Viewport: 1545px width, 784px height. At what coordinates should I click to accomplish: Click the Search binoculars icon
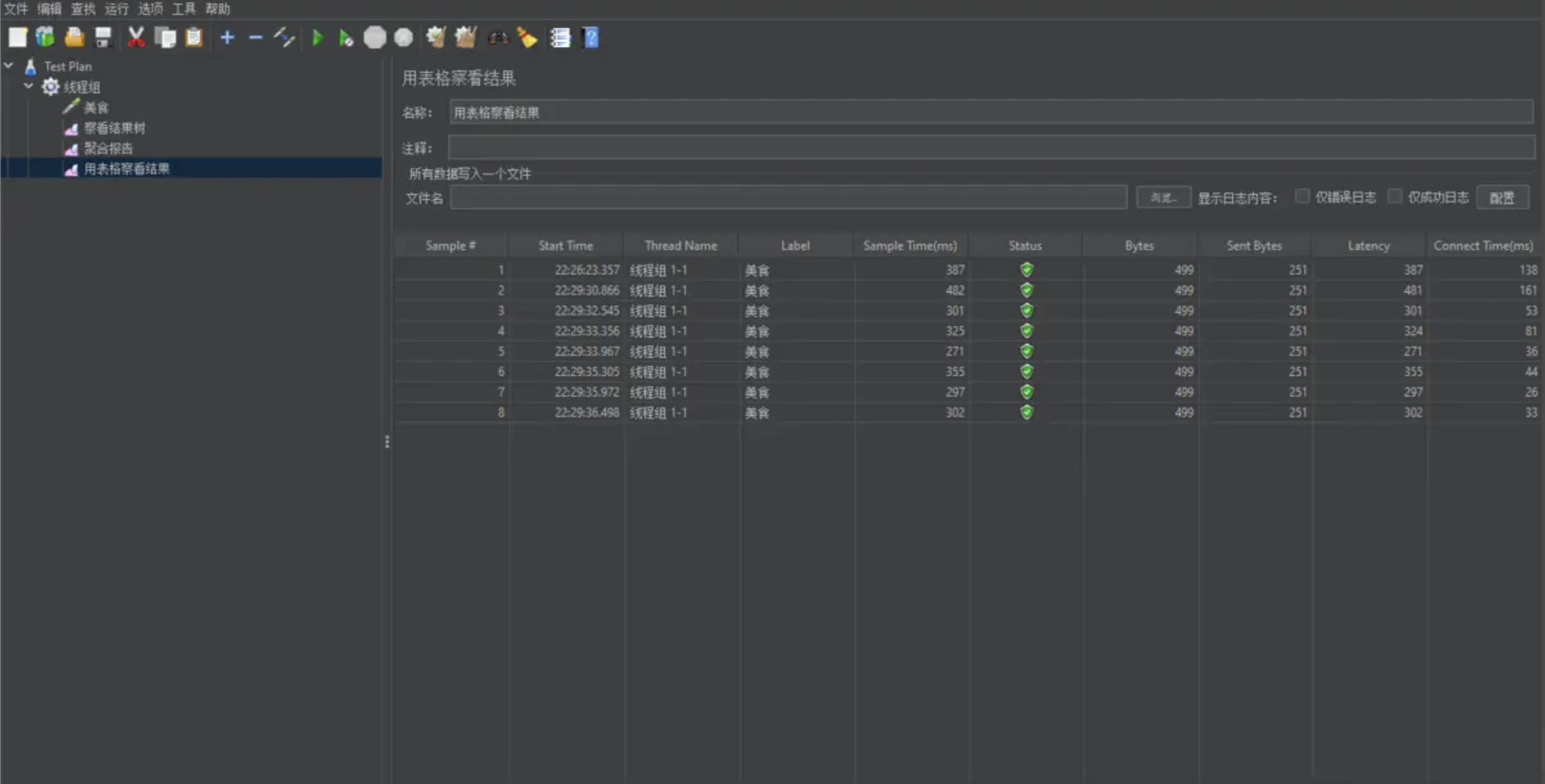(498, 39)
